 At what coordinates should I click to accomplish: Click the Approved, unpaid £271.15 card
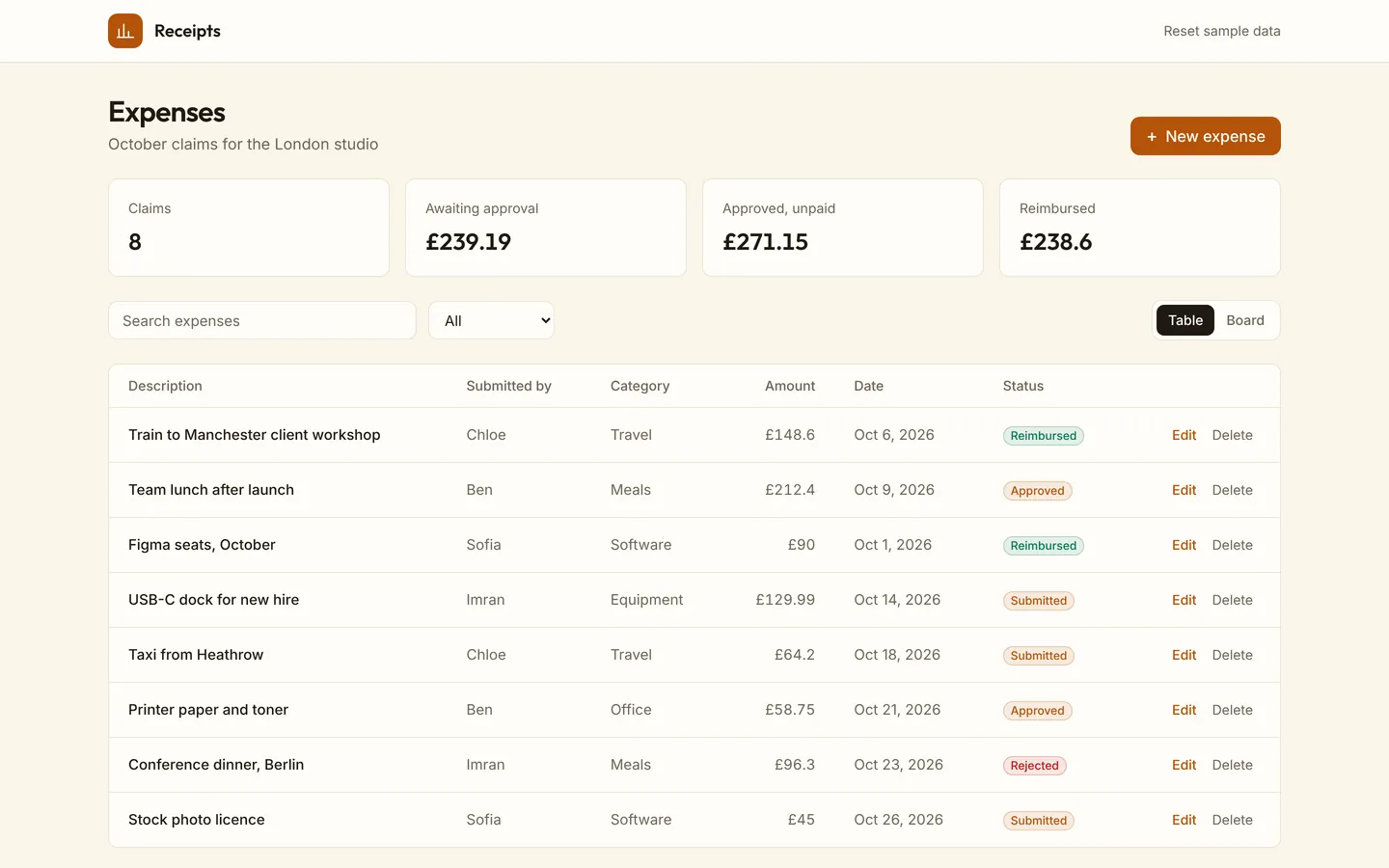click(843, 228)
